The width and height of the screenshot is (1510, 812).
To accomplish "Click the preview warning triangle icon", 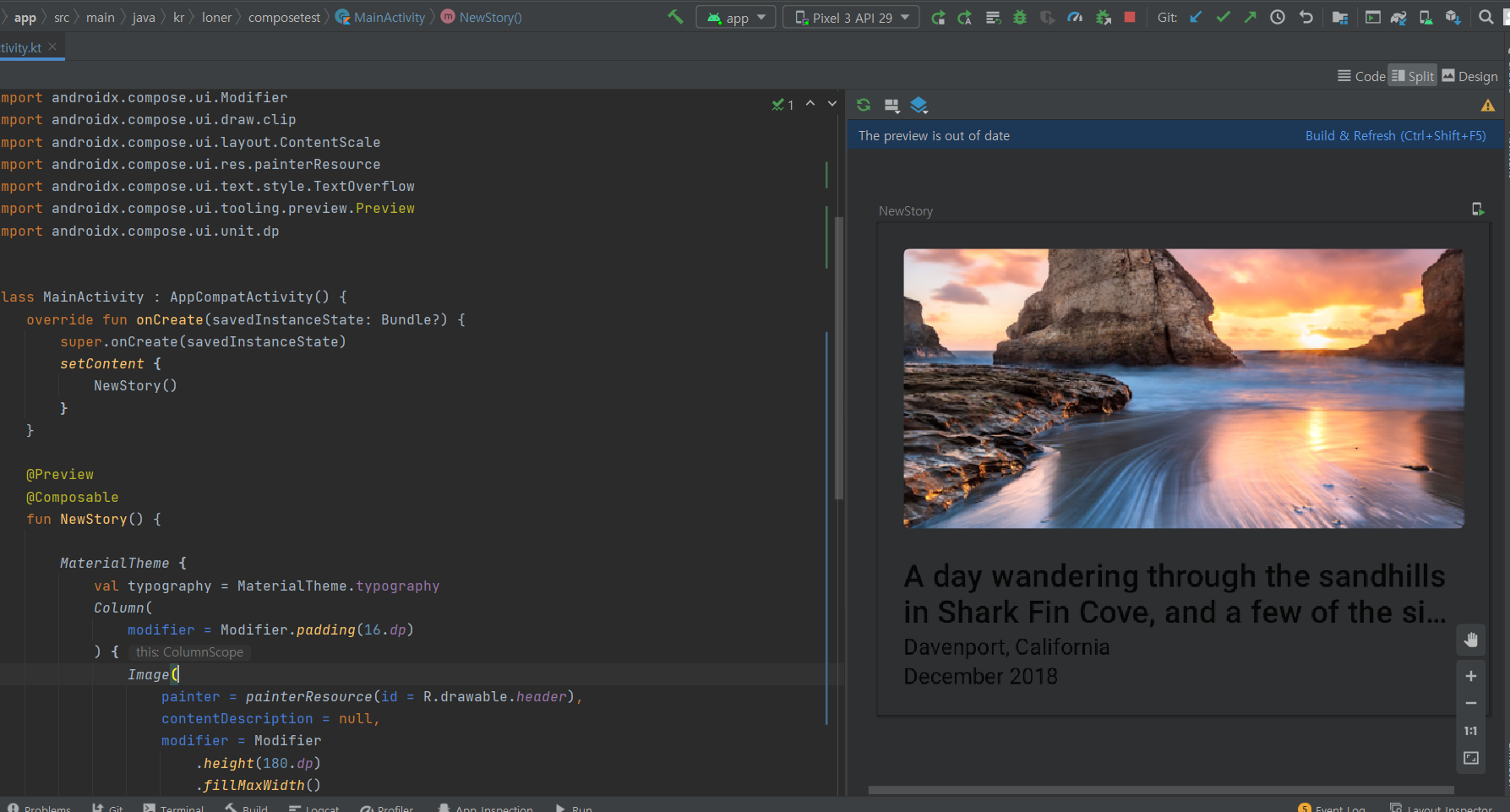I will pyautogui.click(x=1488, y=106).
